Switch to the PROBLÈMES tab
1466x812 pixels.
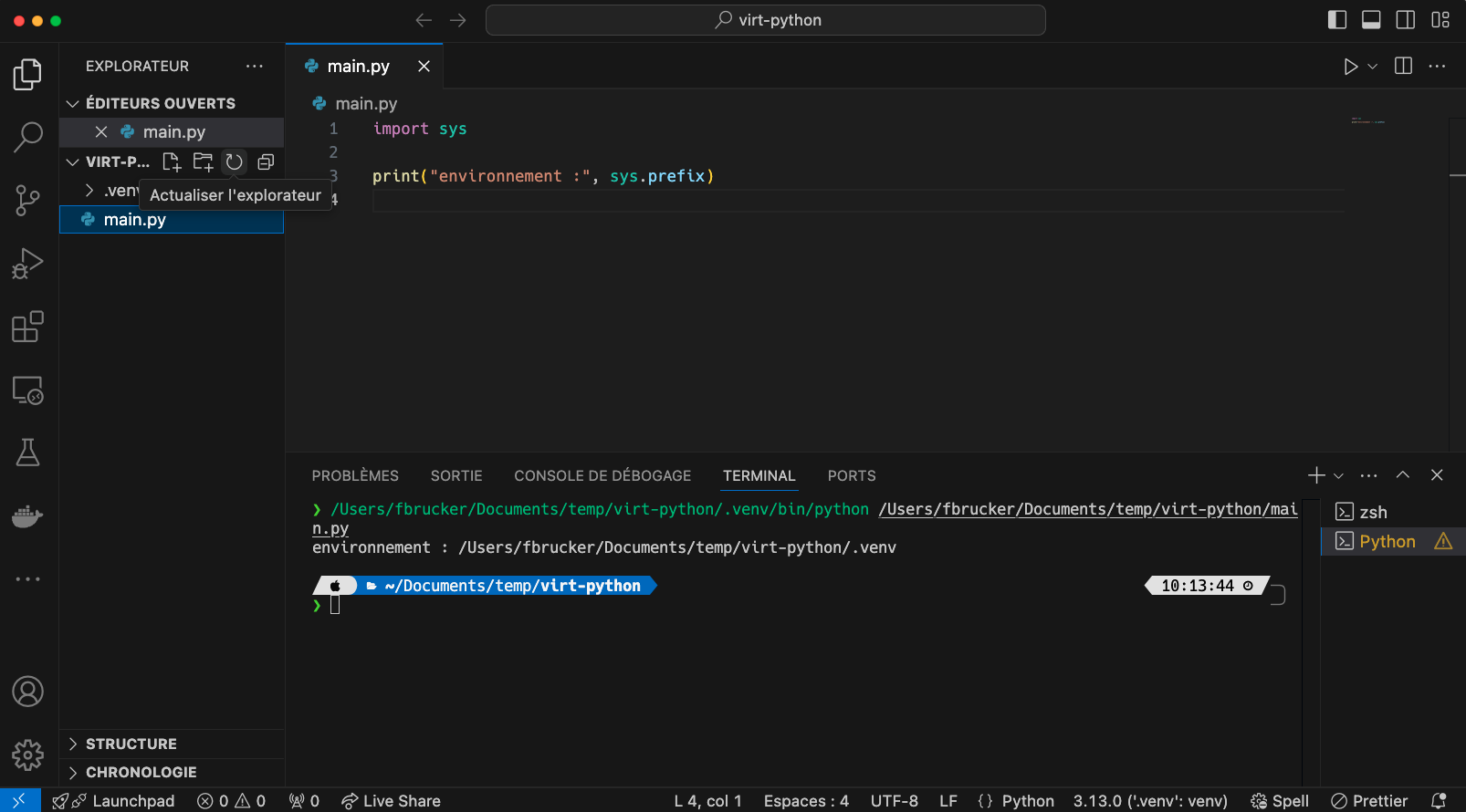point(355,475)
